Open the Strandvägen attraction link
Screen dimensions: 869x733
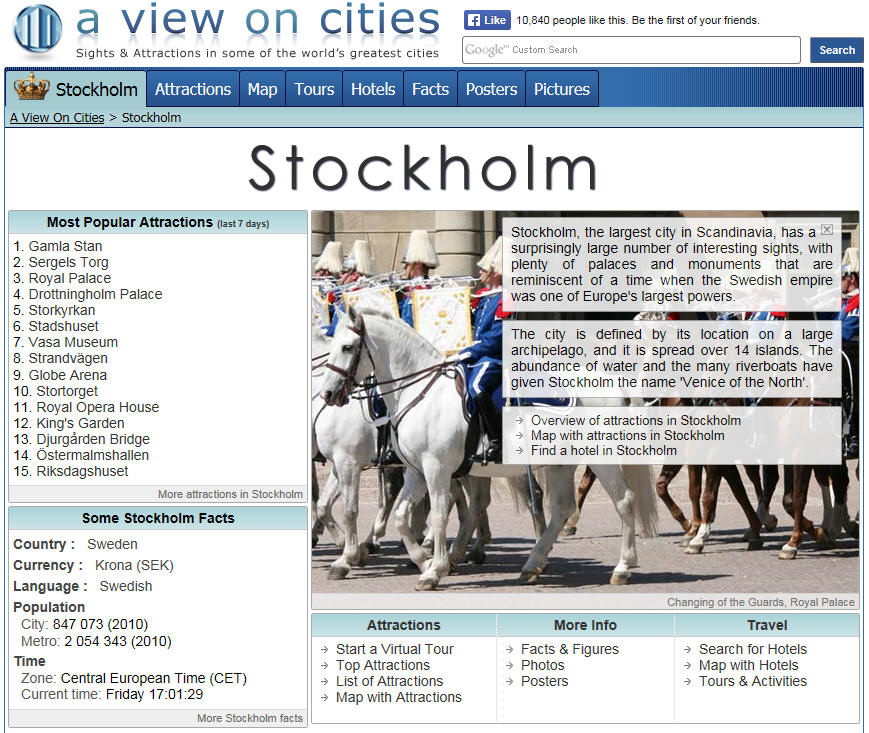[x=68, y=358]
